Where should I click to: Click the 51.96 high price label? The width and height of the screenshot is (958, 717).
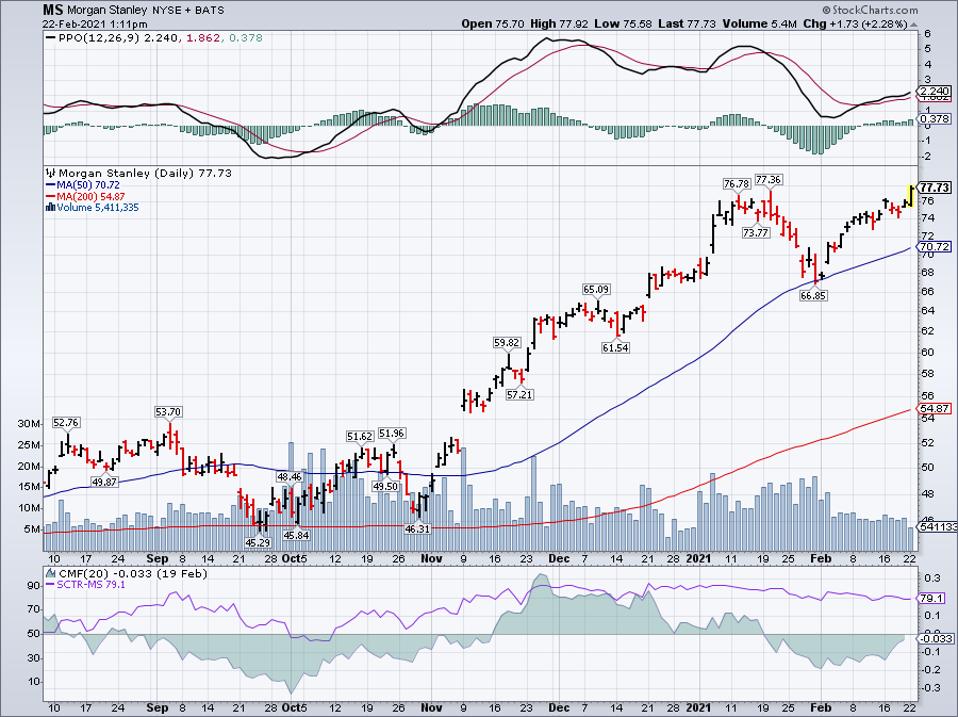click(392, 434)
